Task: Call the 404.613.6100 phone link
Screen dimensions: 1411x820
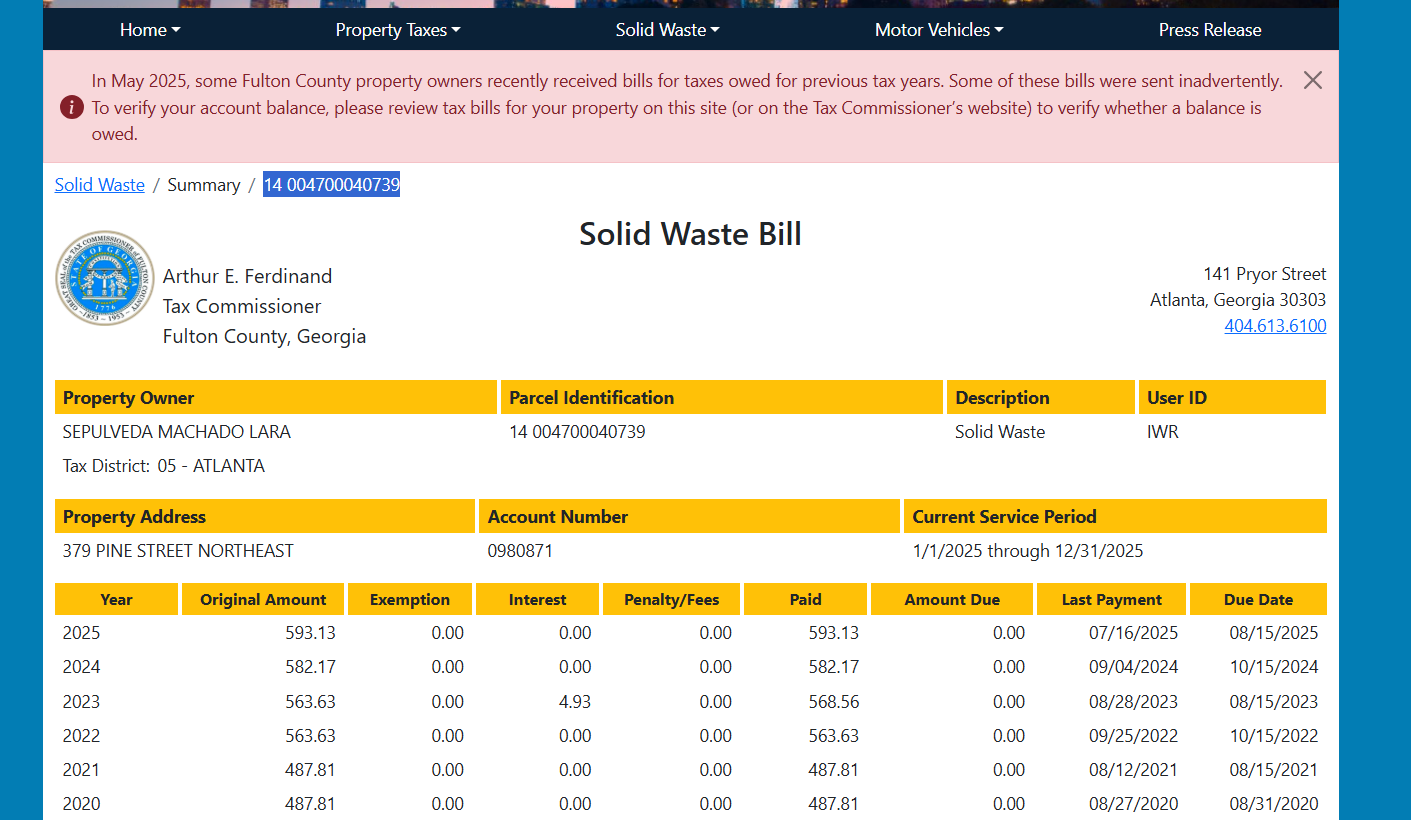Action: pos(1275,326)
